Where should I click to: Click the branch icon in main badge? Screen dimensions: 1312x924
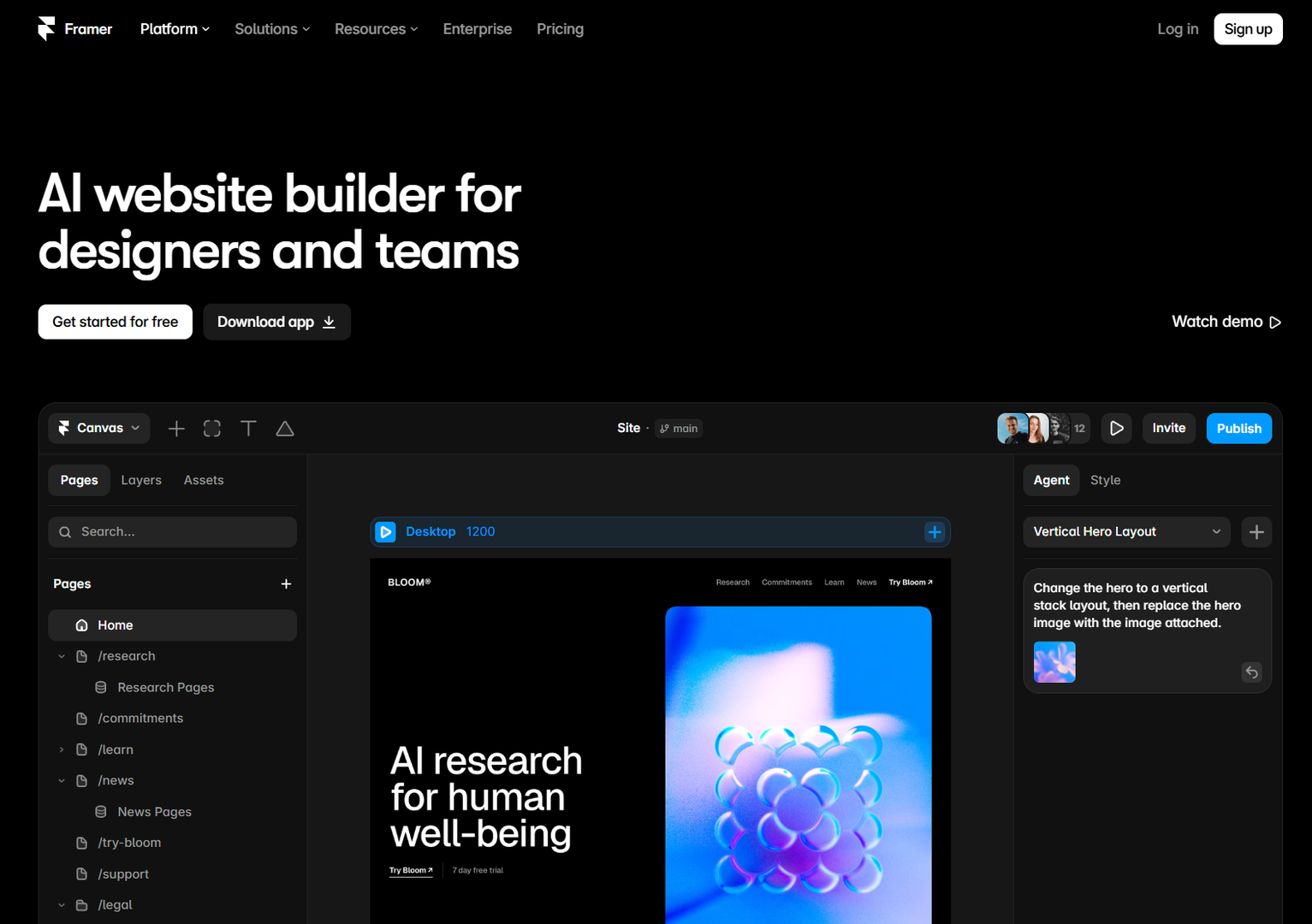click(664, 429)
